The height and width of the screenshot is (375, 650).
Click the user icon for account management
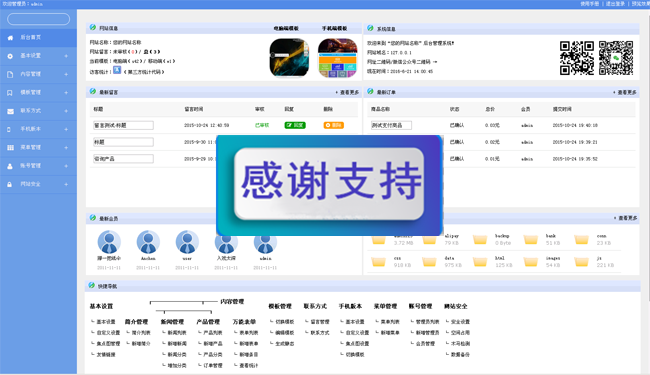[x=10, y=166]
